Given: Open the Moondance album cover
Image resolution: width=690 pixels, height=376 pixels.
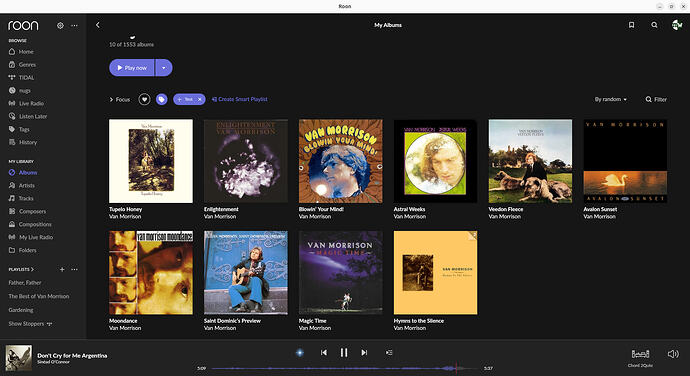Looking at the screenshot, I should coord(151,273).
